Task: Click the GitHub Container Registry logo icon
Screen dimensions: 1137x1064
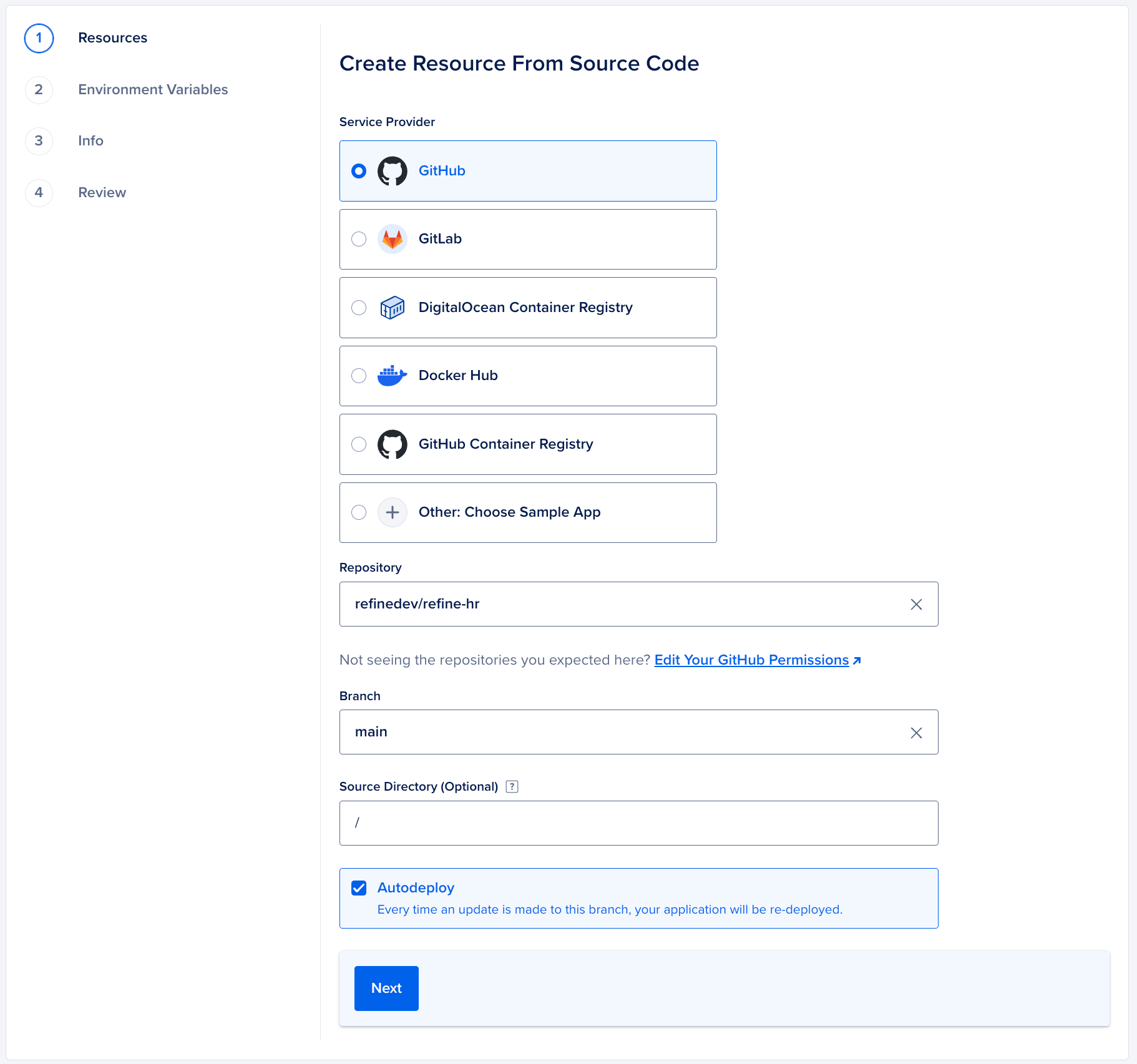Action: pos(393,444)
